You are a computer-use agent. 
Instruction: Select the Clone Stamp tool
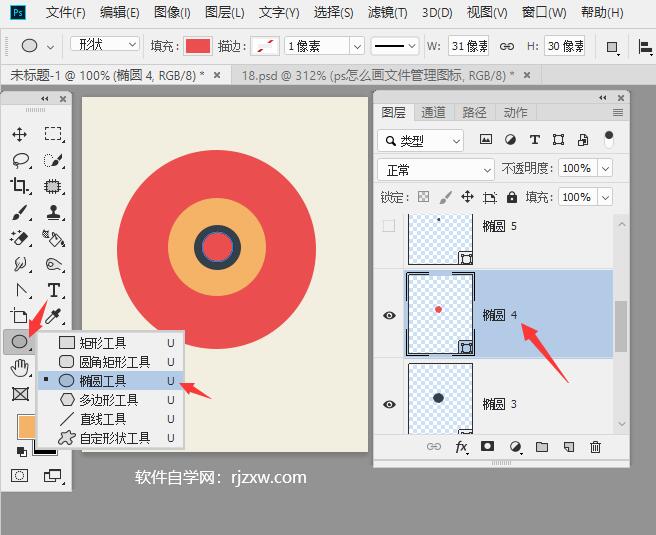tap(53, 212)
